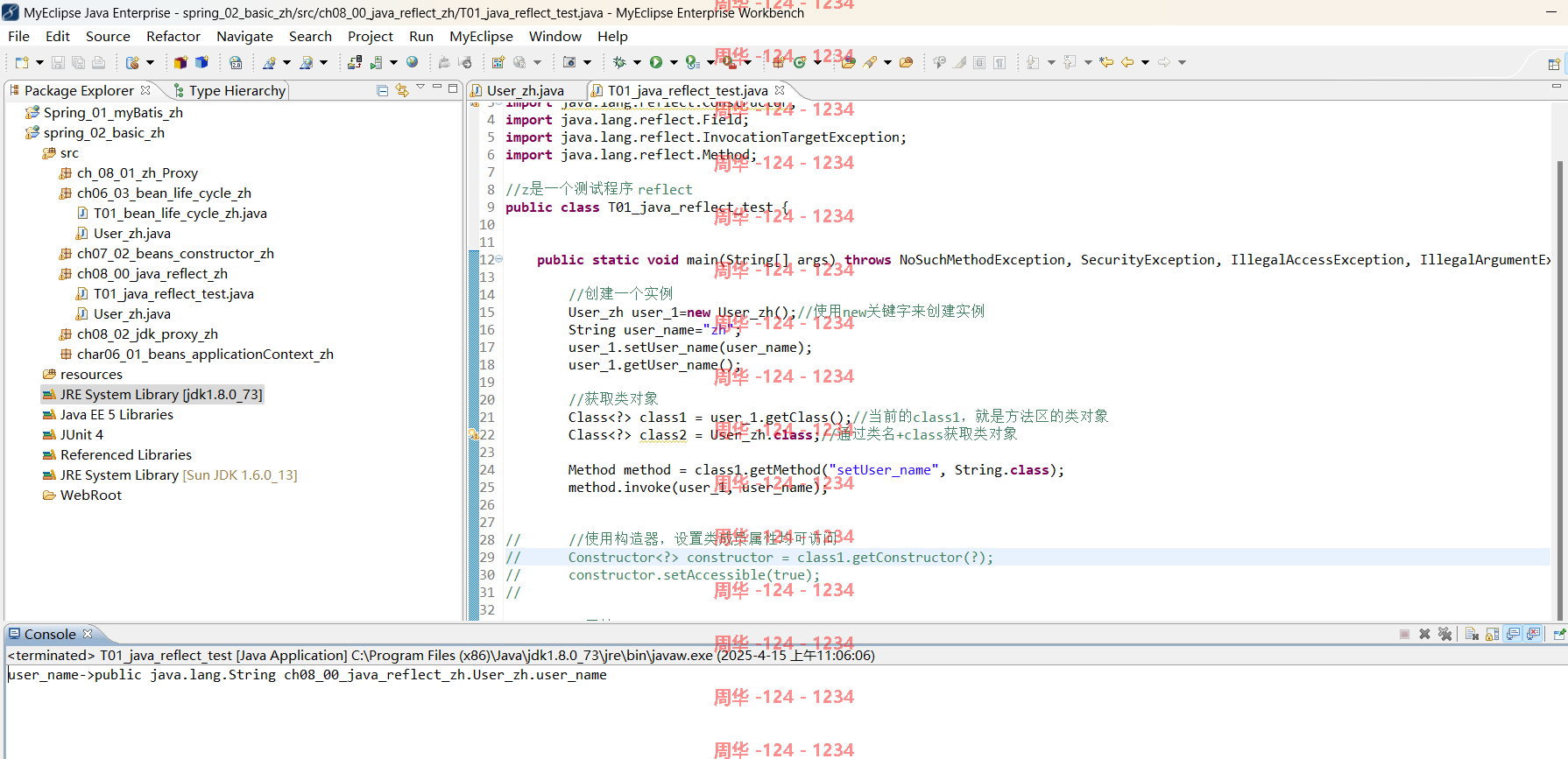Click Previous Annotation icon
Viewport: 1568px width, 759px height.
point(1070,62)
